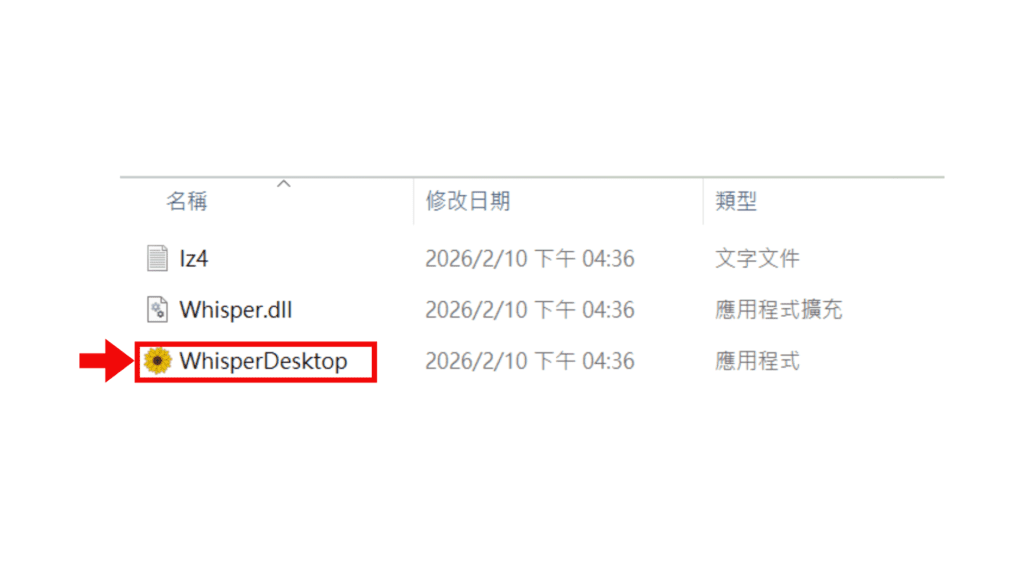Screen dimensions: 1024x576
Task: Select the WhisperDesktop file name
Action: click(x=263, y=361)
